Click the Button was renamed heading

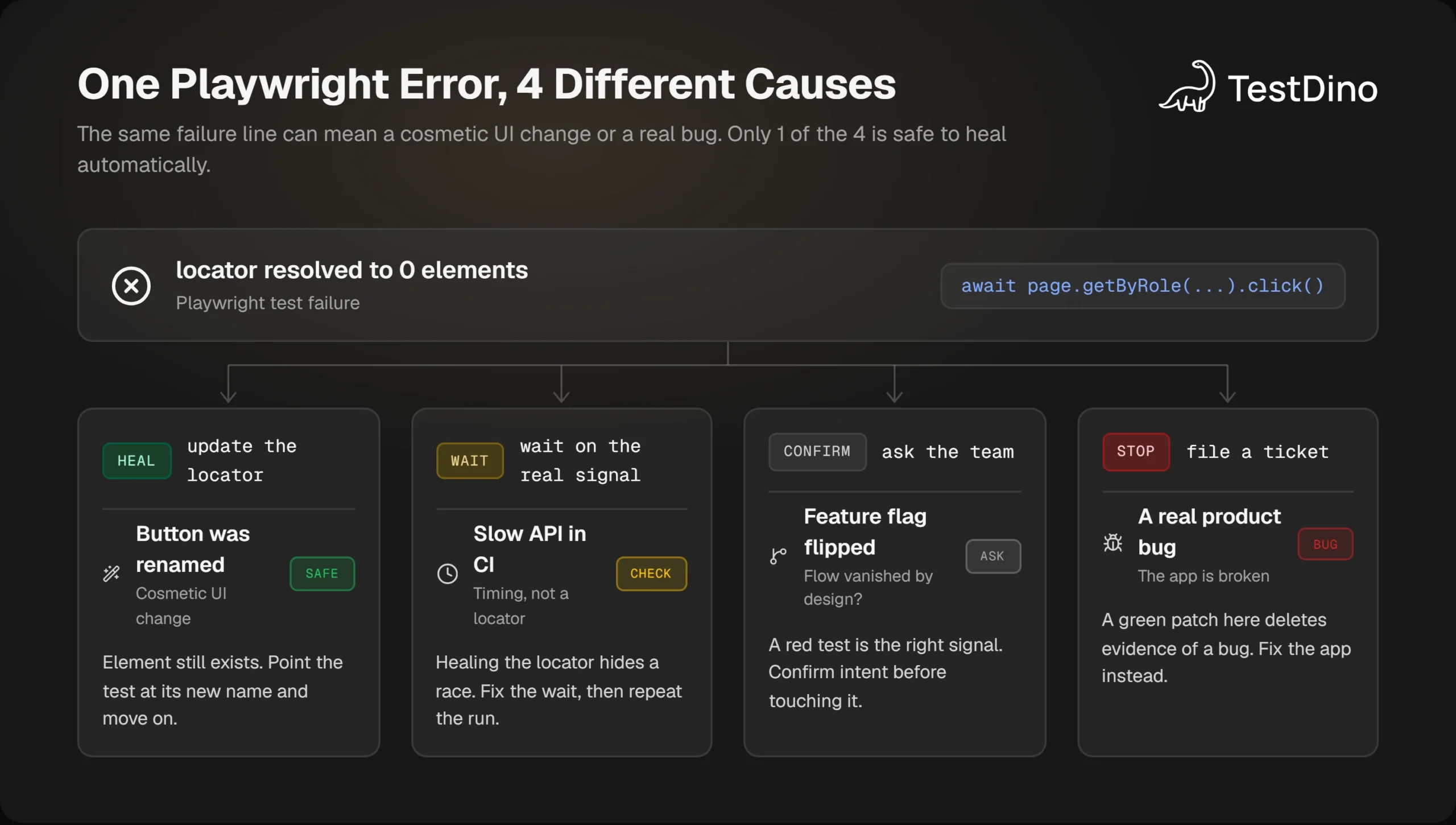193,549
